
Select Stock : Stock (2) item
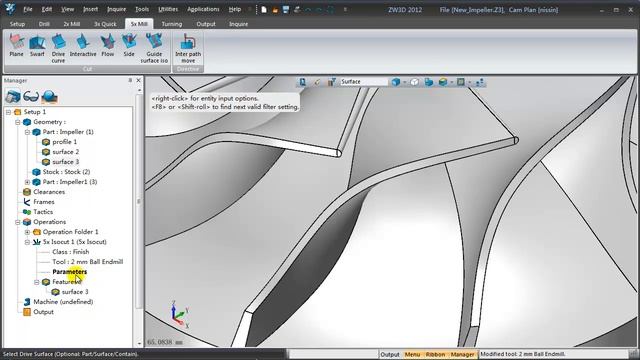coord(67,172)
